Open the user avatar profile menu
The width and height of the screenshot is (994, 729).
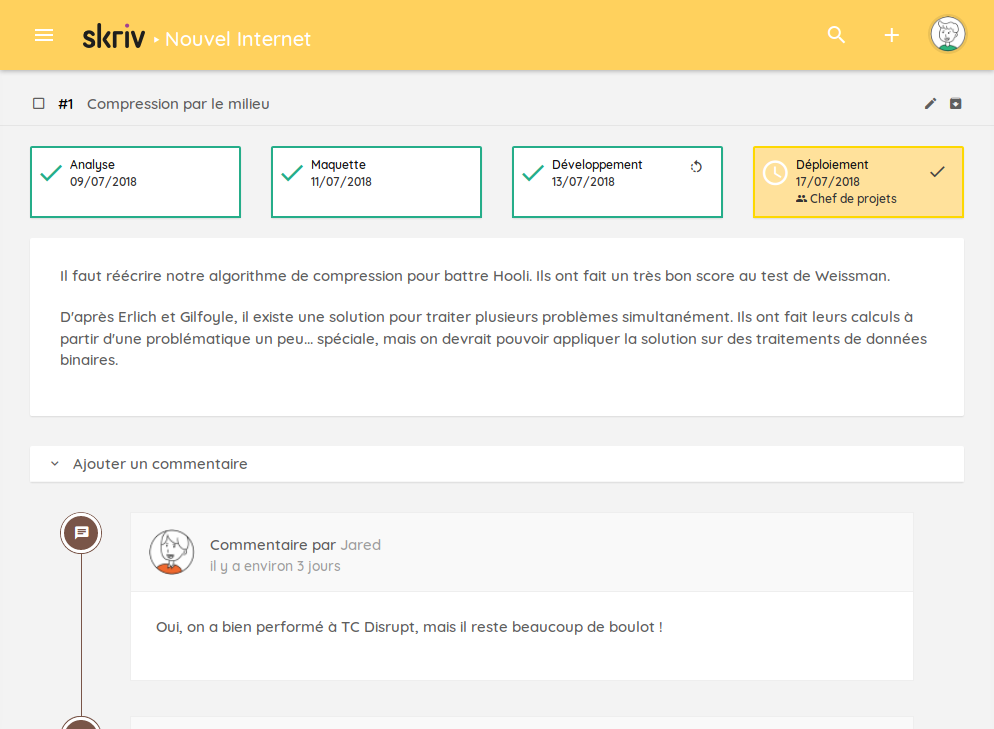click(x=947, y=35)
